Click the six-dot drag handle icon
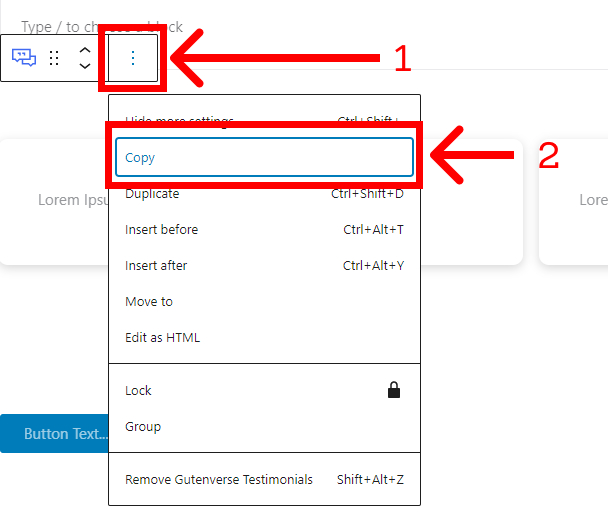This screenshot has height=530, width=608. click(55, 58)
